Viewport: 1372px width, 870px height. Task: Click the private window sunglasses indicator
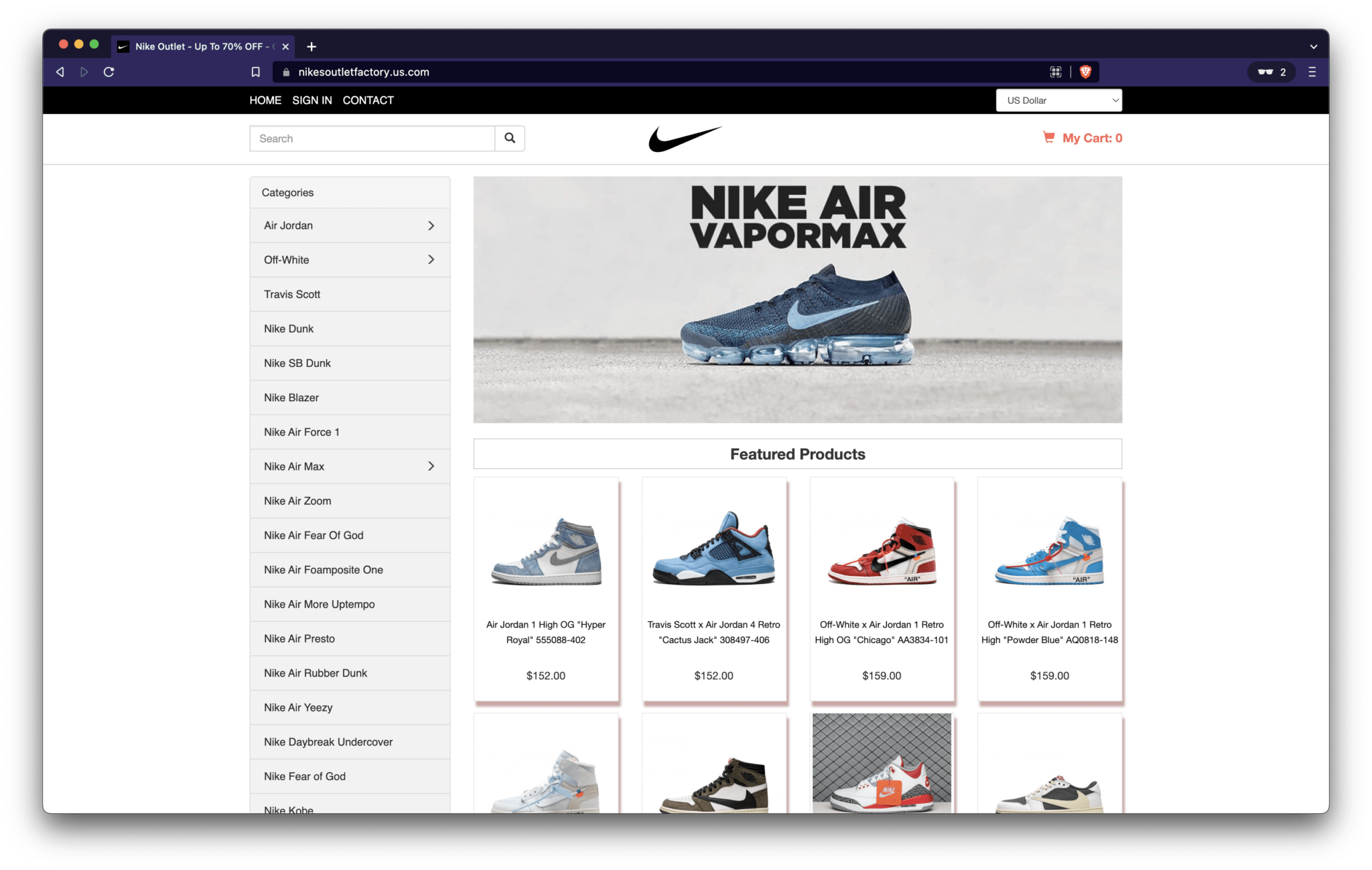tap(1265, 72)
